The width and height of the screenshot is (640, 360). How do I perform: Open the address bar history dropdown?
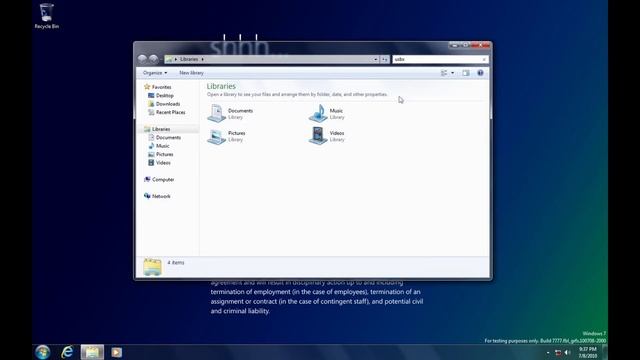(x=376, y=60)
